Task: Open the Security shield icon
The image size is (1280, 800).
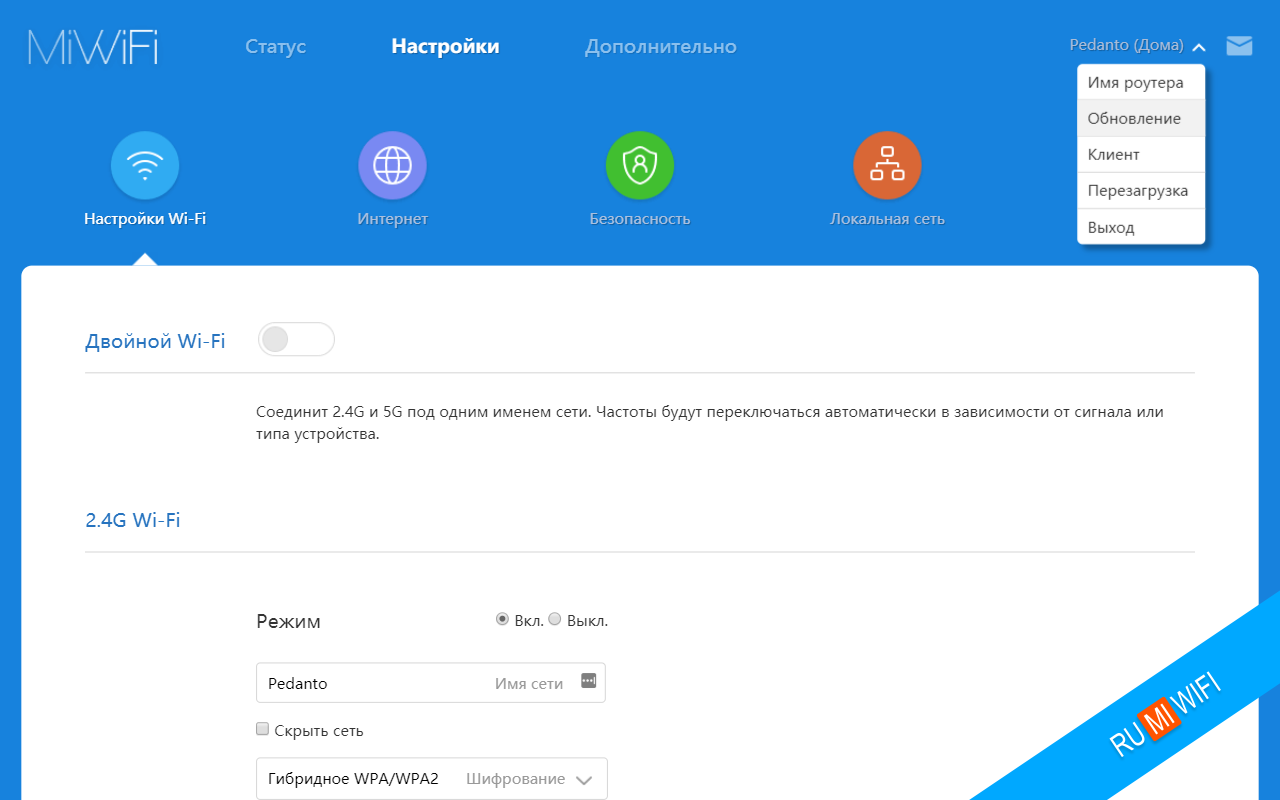Action: pyautogui.click(x=640, y=165)
